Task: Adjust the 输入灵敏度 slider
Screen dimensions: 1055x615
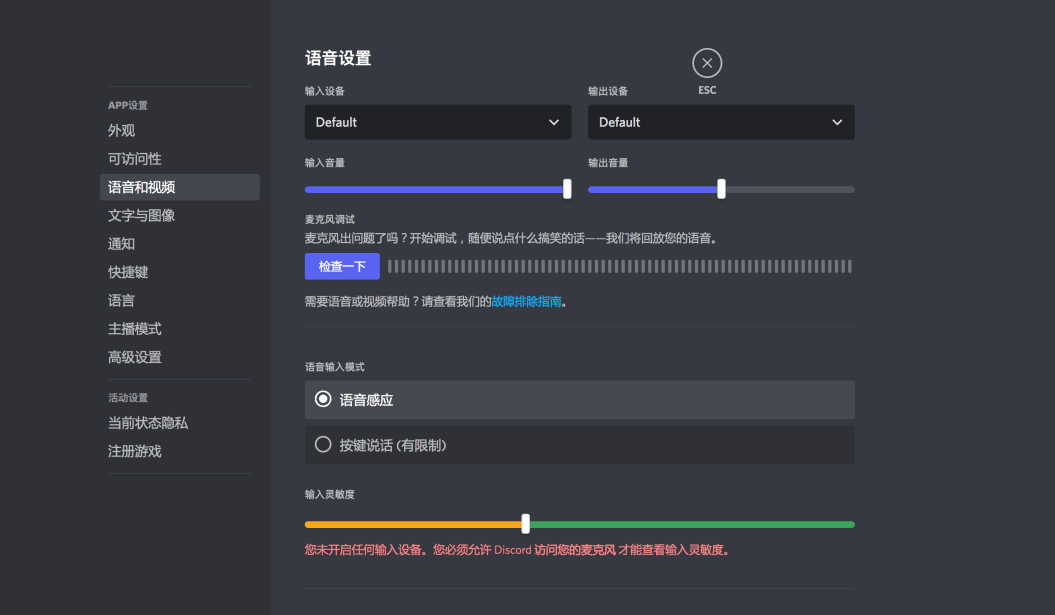Action: [x=525, y=523]
